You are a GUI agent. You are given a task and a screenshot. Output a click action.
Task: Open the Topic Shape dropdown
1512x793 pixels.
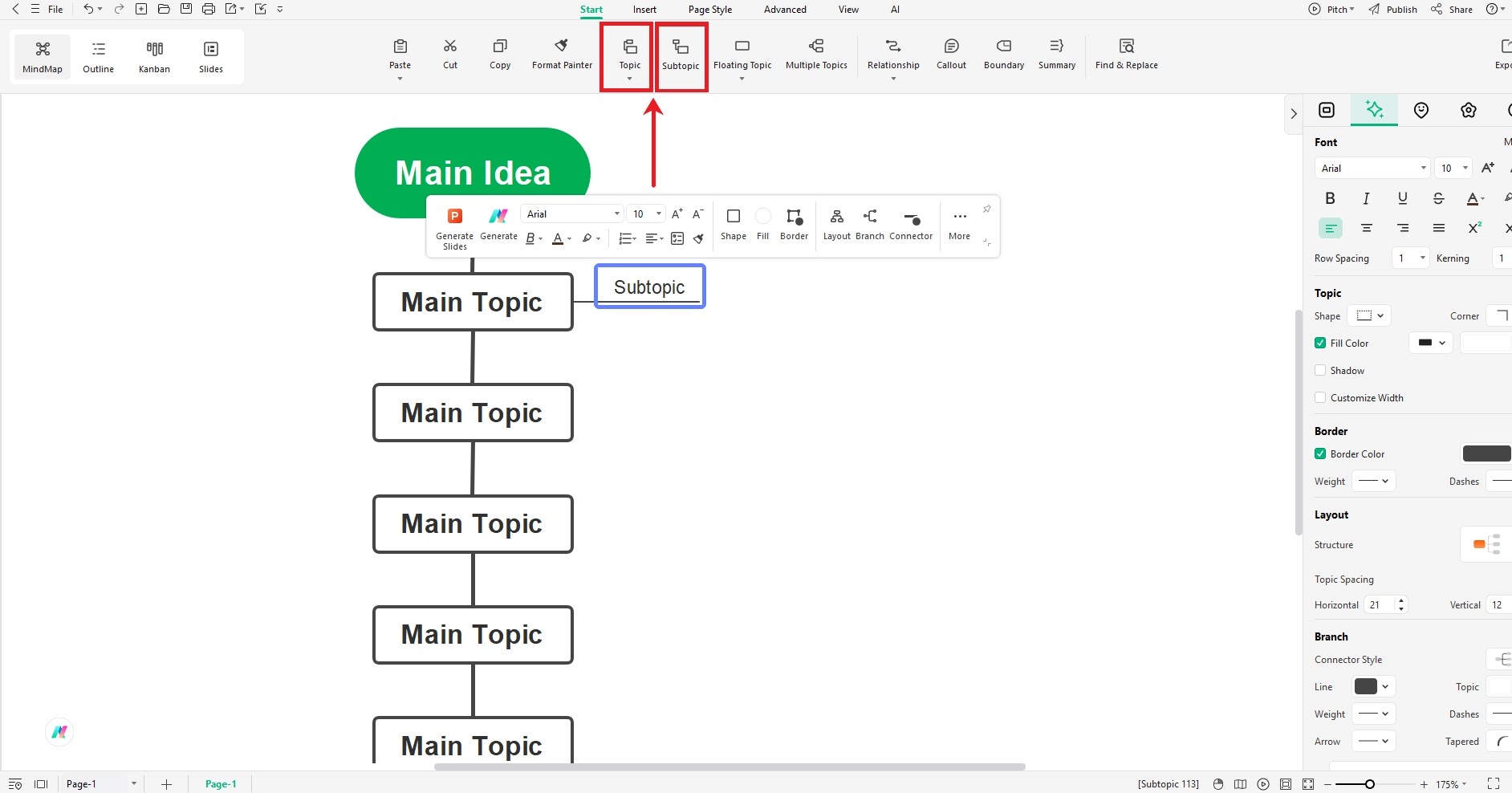tap(1369, 315)
